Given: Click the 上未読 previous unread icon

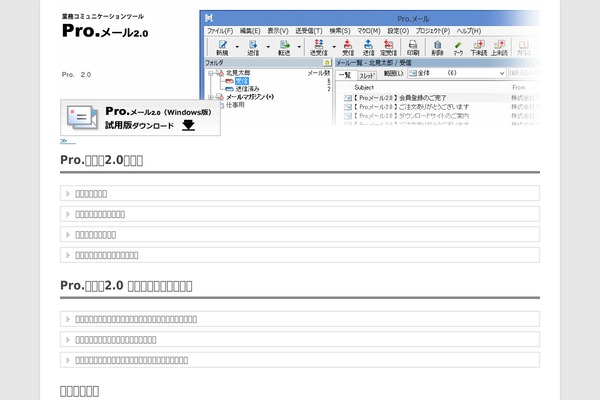Looking at the screenshot, I should (499, 48).
